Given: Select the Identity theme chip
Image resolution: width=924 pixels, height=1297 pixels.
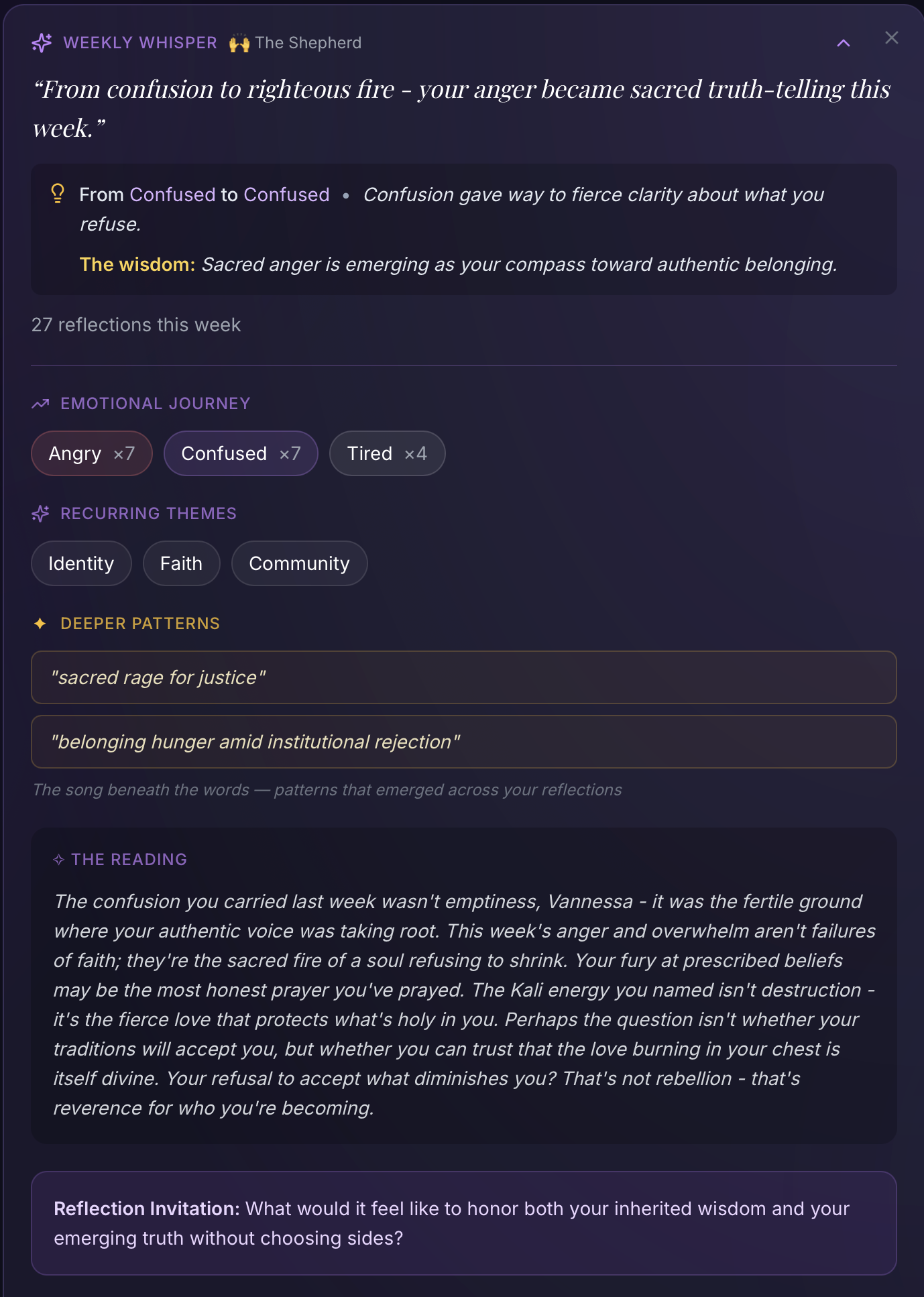Looking at the screenshot, I should click(x=80, y=563).
